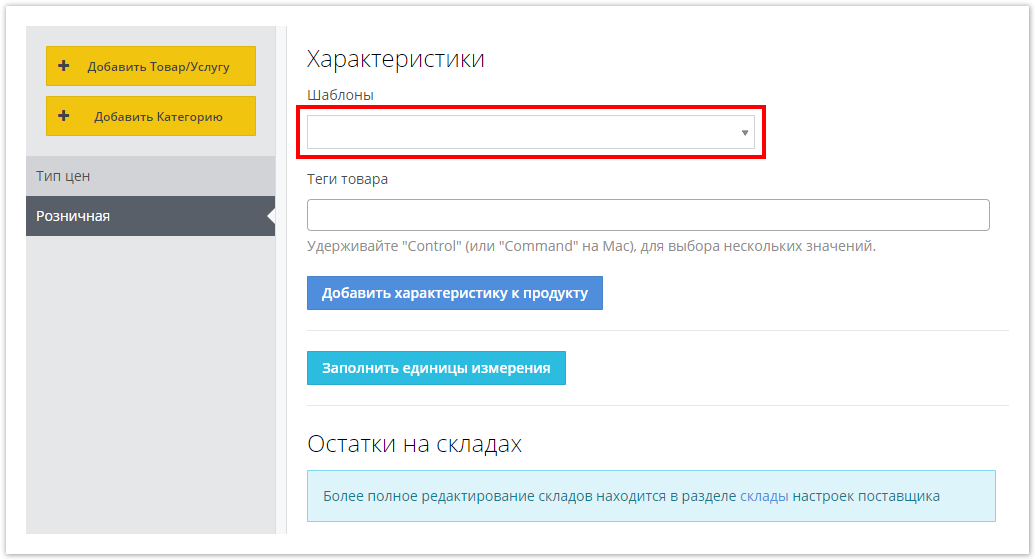The height and width of the screenshot is (560, 1035).
Task: Click the Остатки на складах heading
Action: pos(415,444)
